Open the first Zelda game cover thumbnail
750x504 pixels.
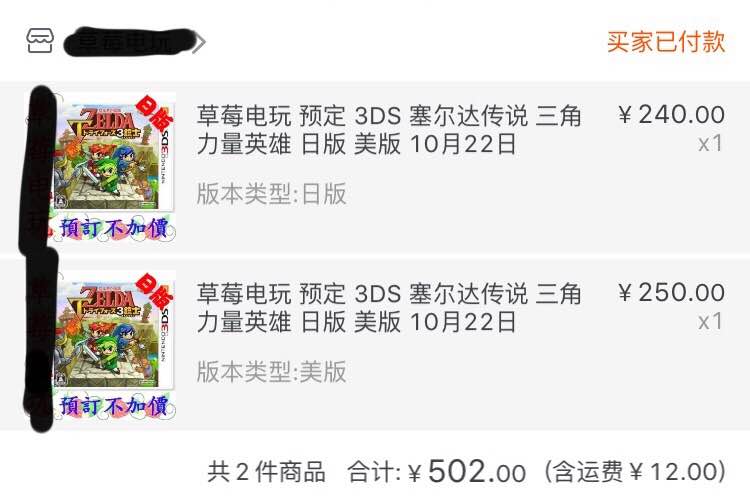[112, 153]
